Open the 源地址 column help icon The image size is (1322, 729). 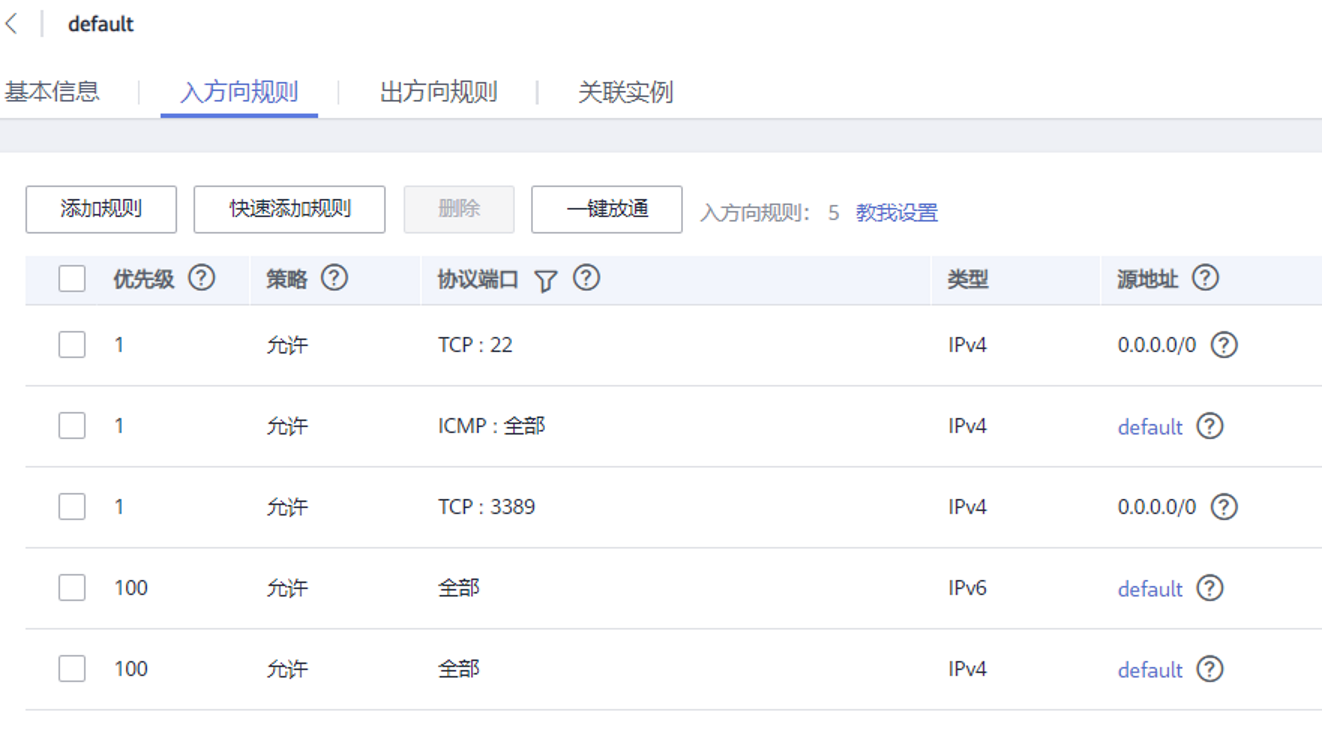(1206, 278)
